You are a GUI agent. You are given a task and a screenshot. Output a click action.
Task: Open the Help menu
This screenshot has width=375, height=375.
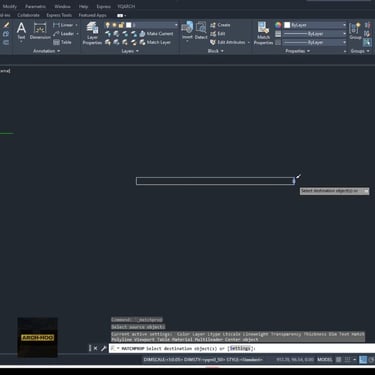point(83,6)
